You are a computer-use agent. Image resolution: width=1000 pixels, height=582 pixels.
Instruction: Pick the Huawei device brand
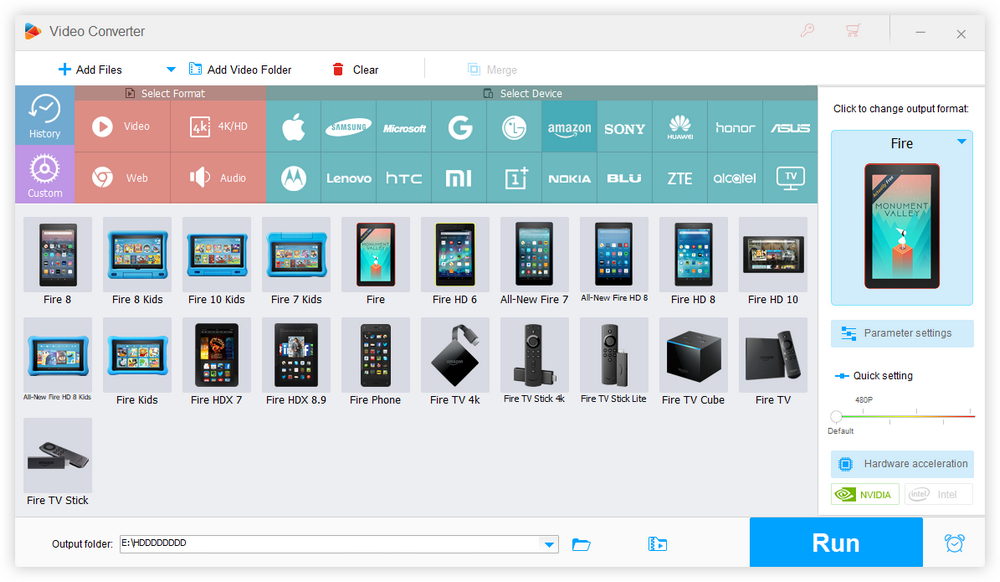(680, 127)
